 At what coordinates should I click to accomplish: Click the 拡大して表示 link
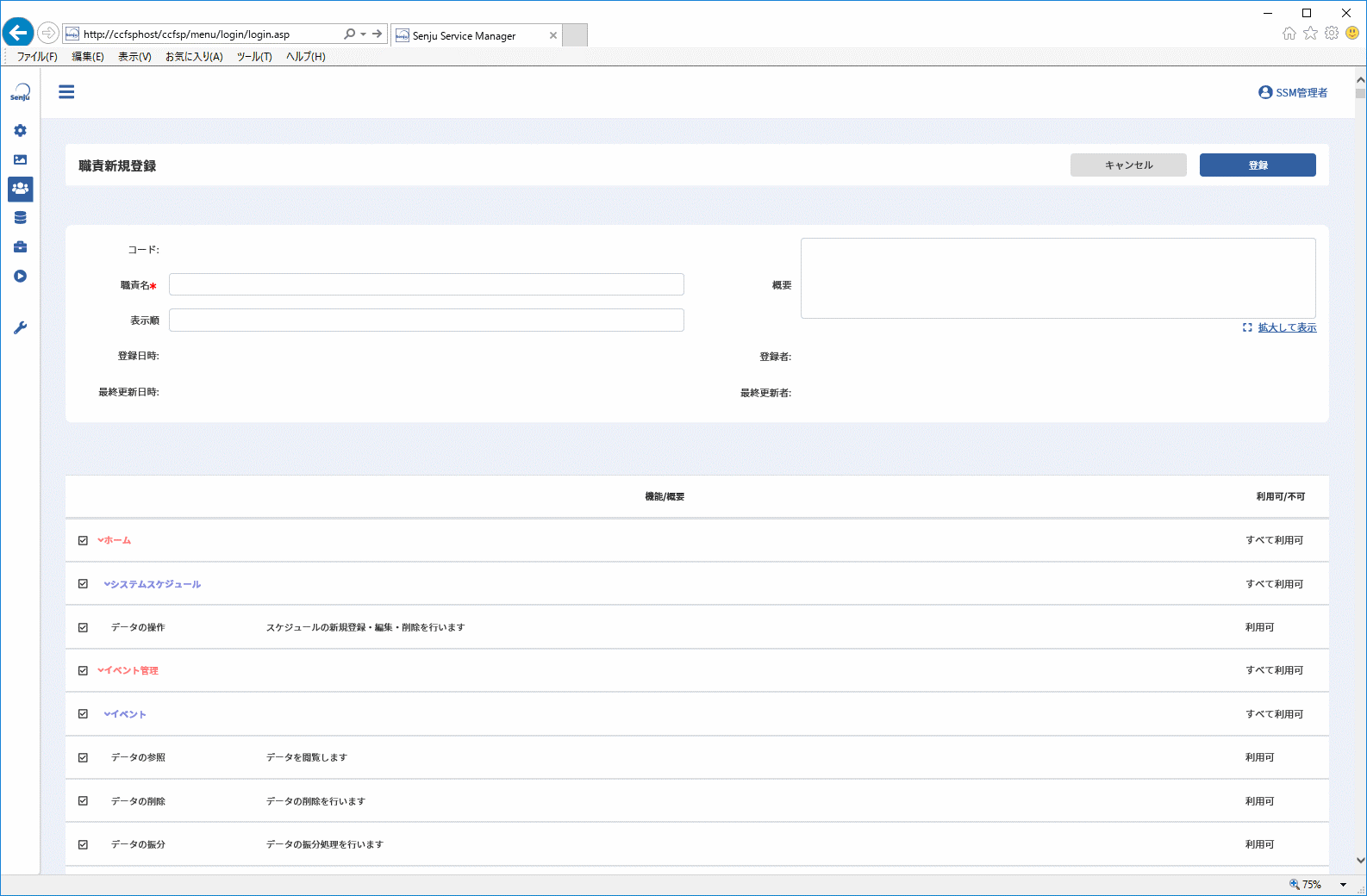point(1287,327)
